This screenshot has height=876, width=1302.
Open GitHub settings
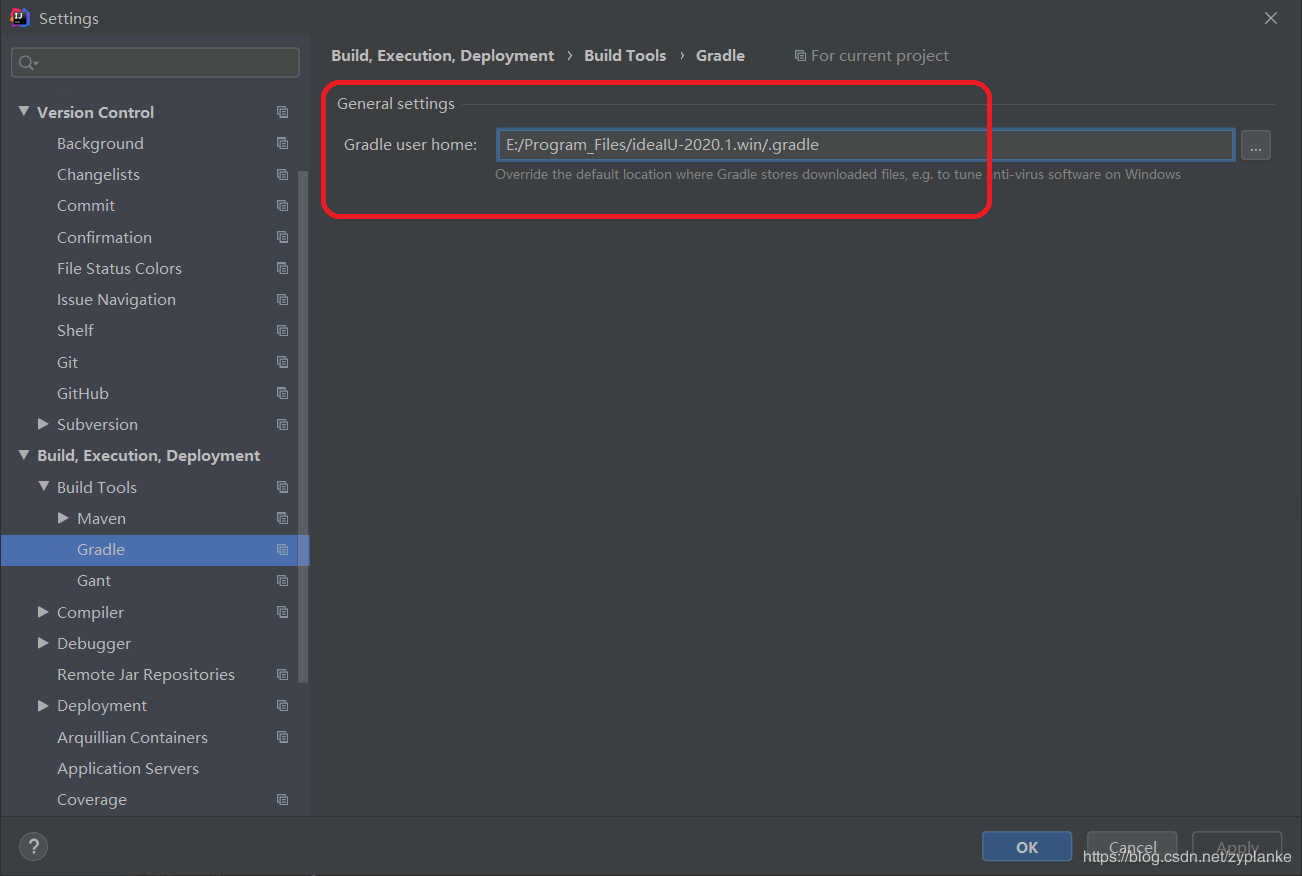83,393
